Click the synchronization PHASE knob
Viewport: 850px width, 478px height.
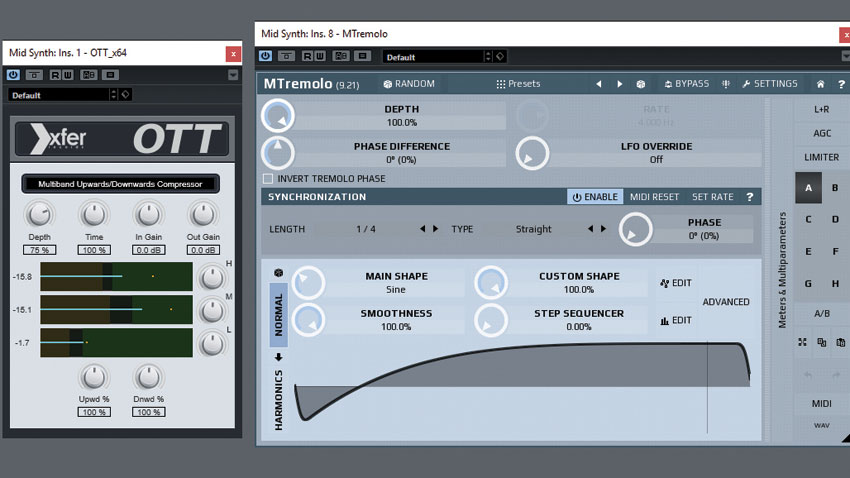tap(635, 229)
